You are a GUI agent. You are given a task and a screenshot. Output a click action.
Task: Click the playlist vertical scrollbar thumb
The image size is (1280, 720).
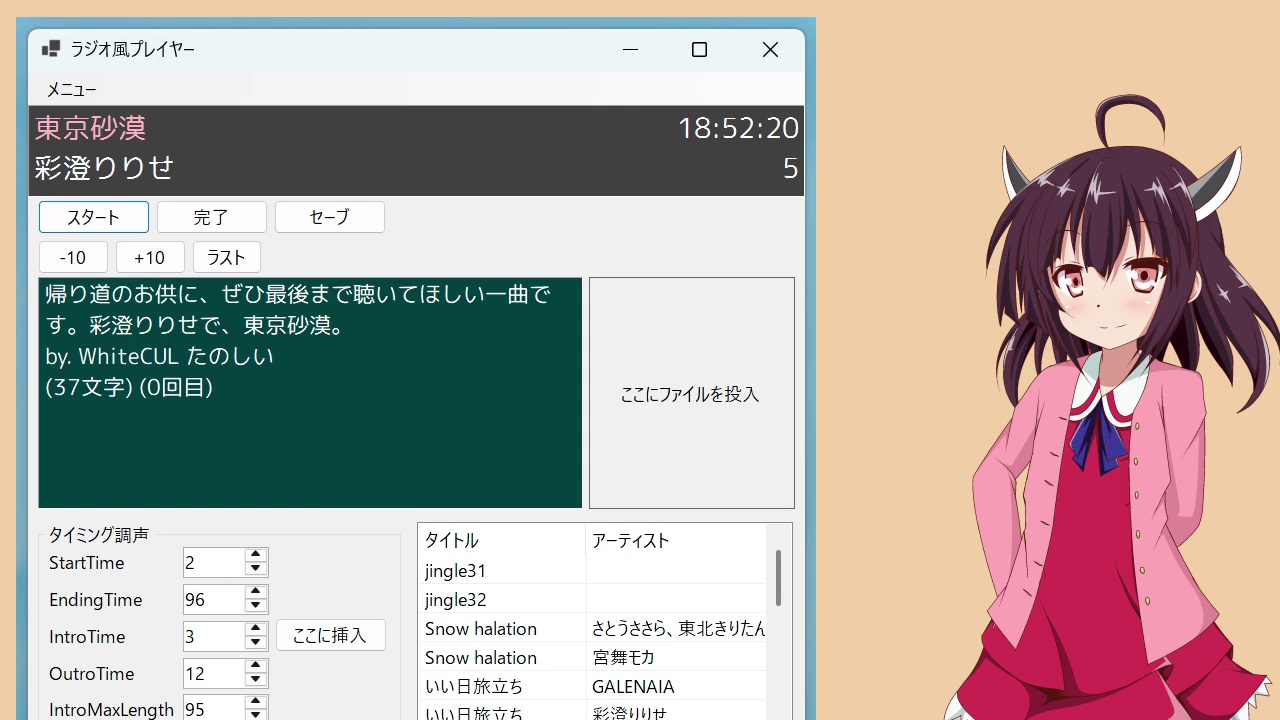(x=778, y=578)
